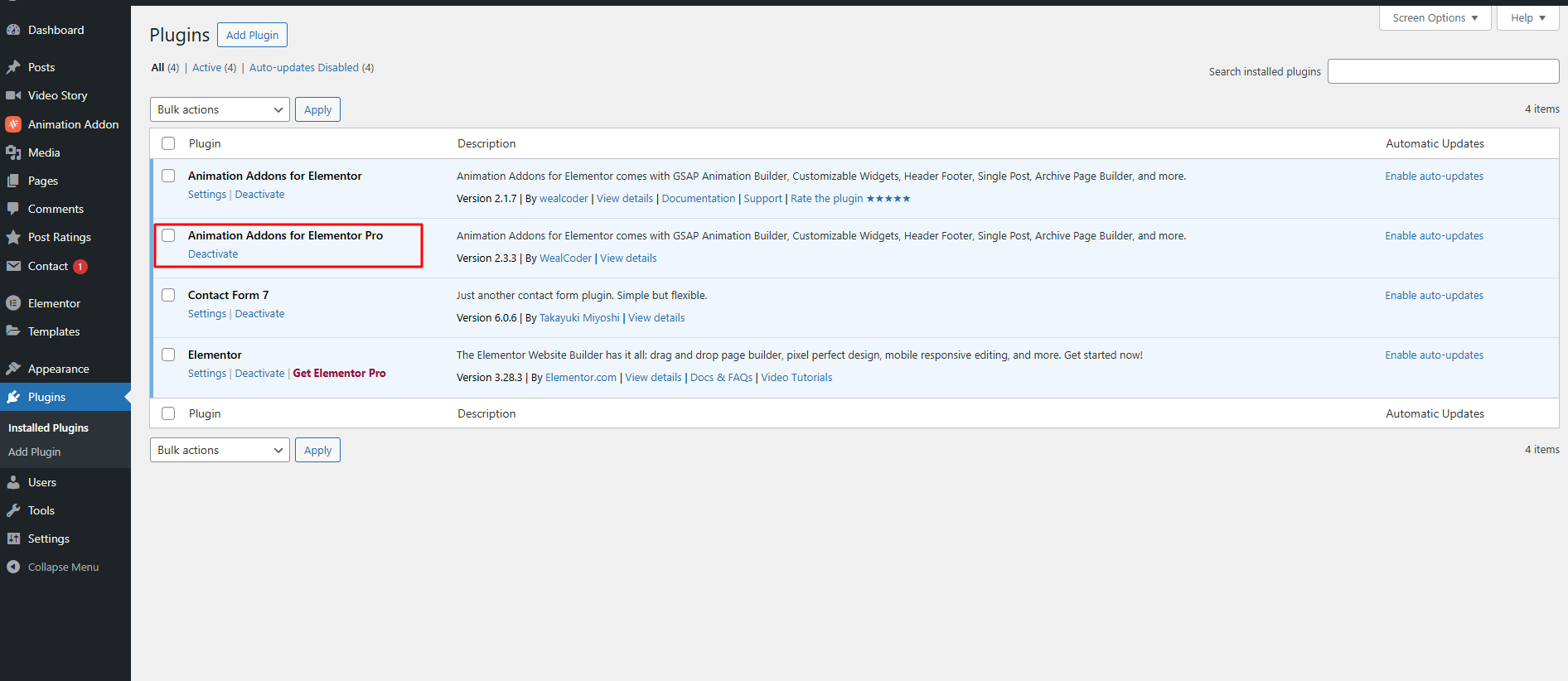Click the Collapse Menu arrow icon
The height and width of the screenshot is (681, 1568).
coord(13,567)
